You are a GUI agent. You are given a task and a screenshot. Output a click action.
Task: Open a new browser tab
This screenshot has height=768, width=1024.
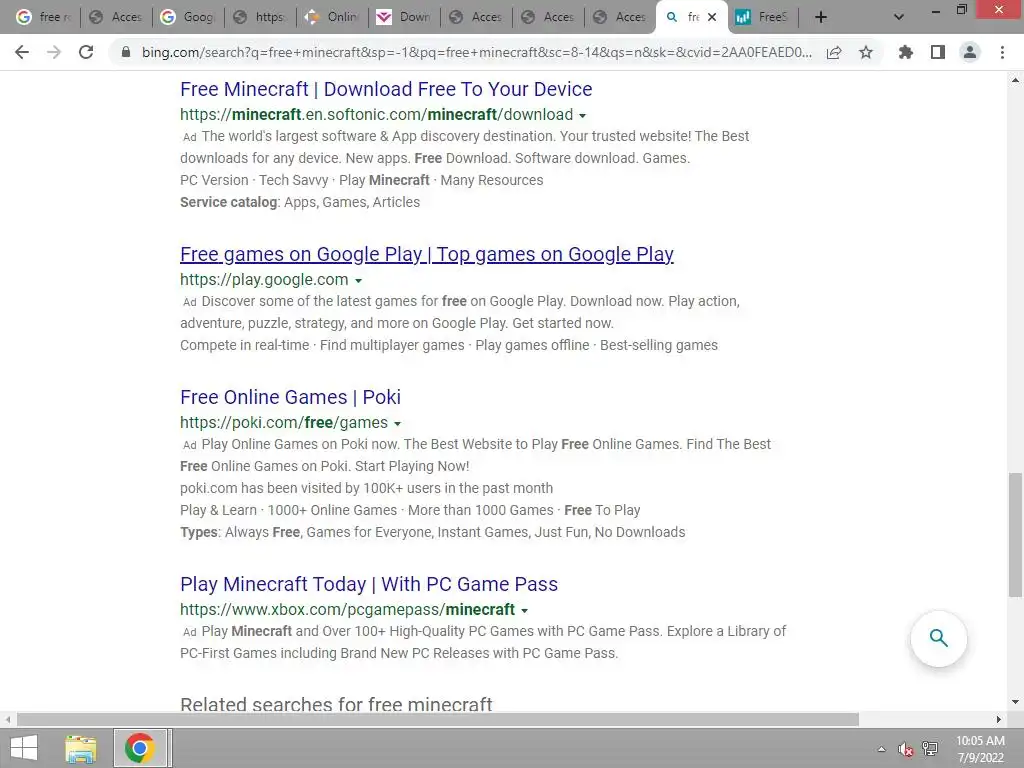821,17
